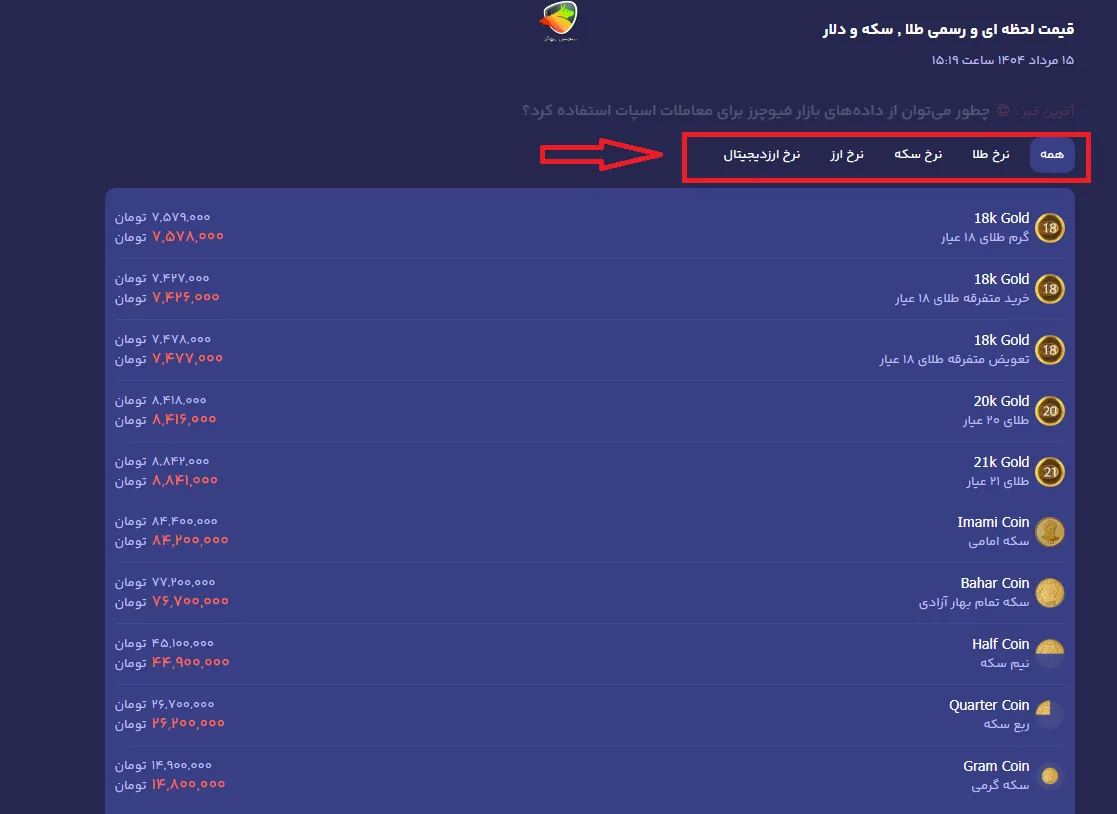Screen dimensions: 1117x814
Task: Select the نرخ ارز tab
Action: tap(847, 155)
